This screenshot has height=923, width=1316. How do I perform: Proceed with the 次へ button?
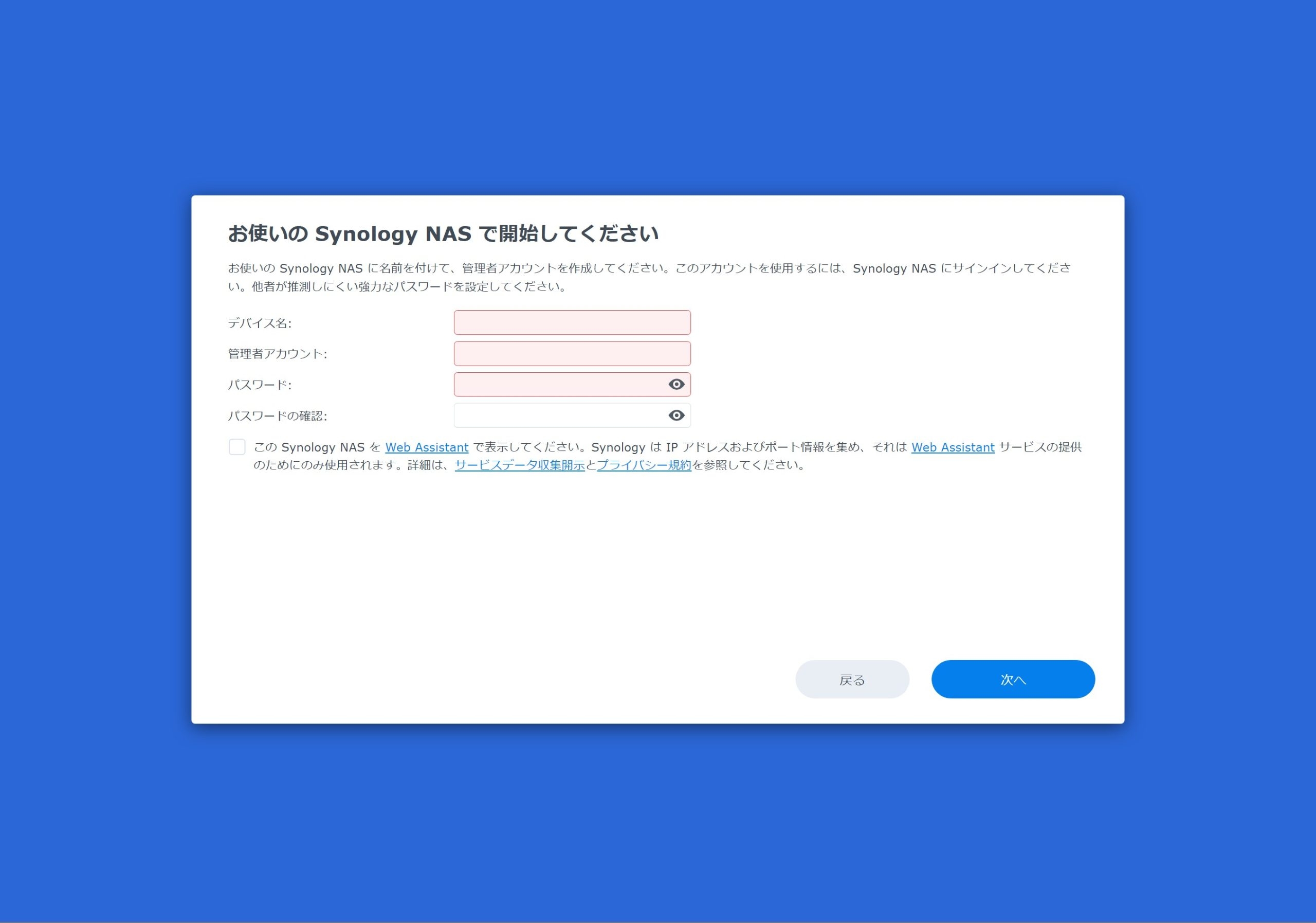[x=1013, y=679]
